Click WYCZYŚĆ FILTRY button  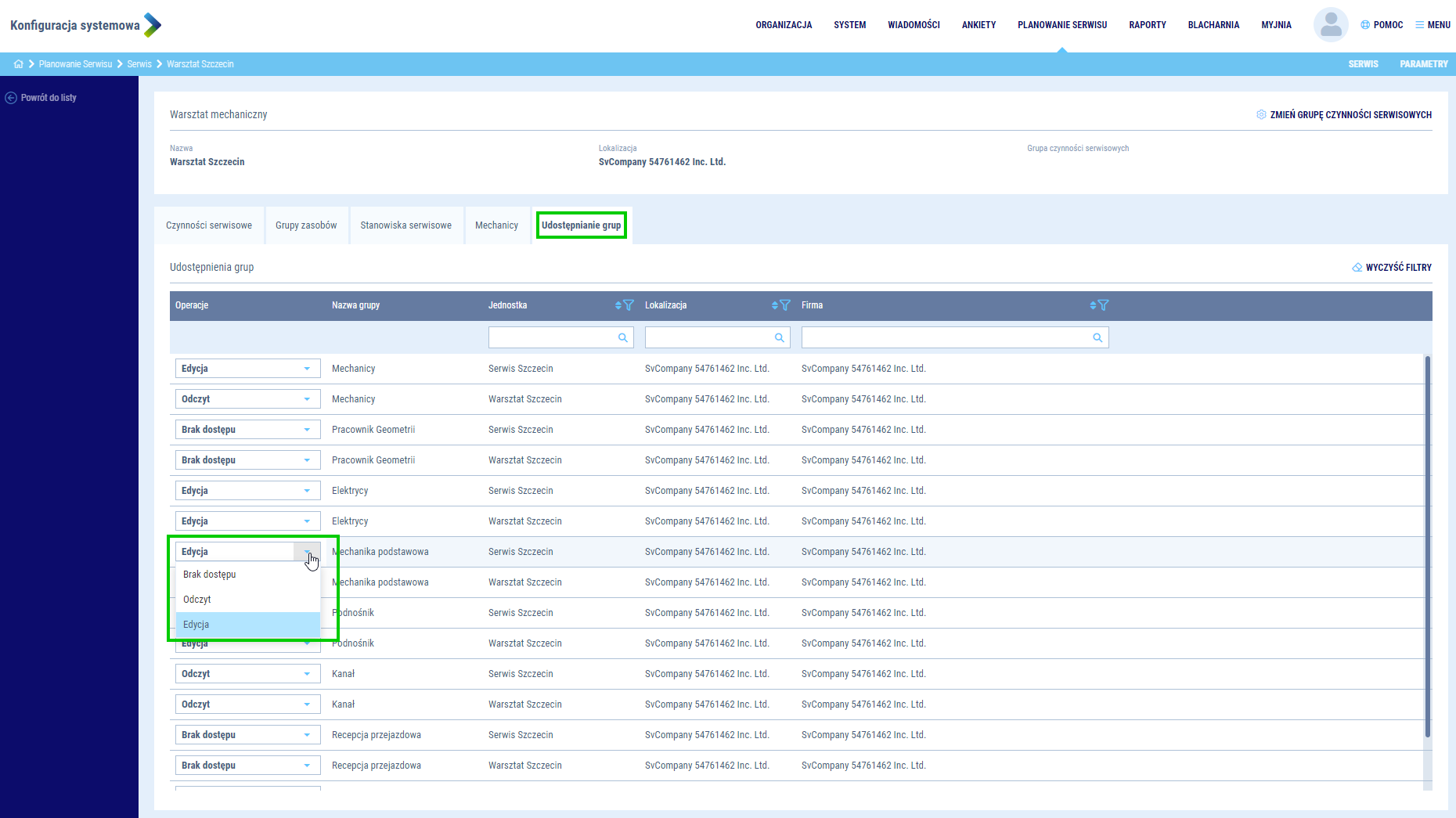coord(1392,268)
